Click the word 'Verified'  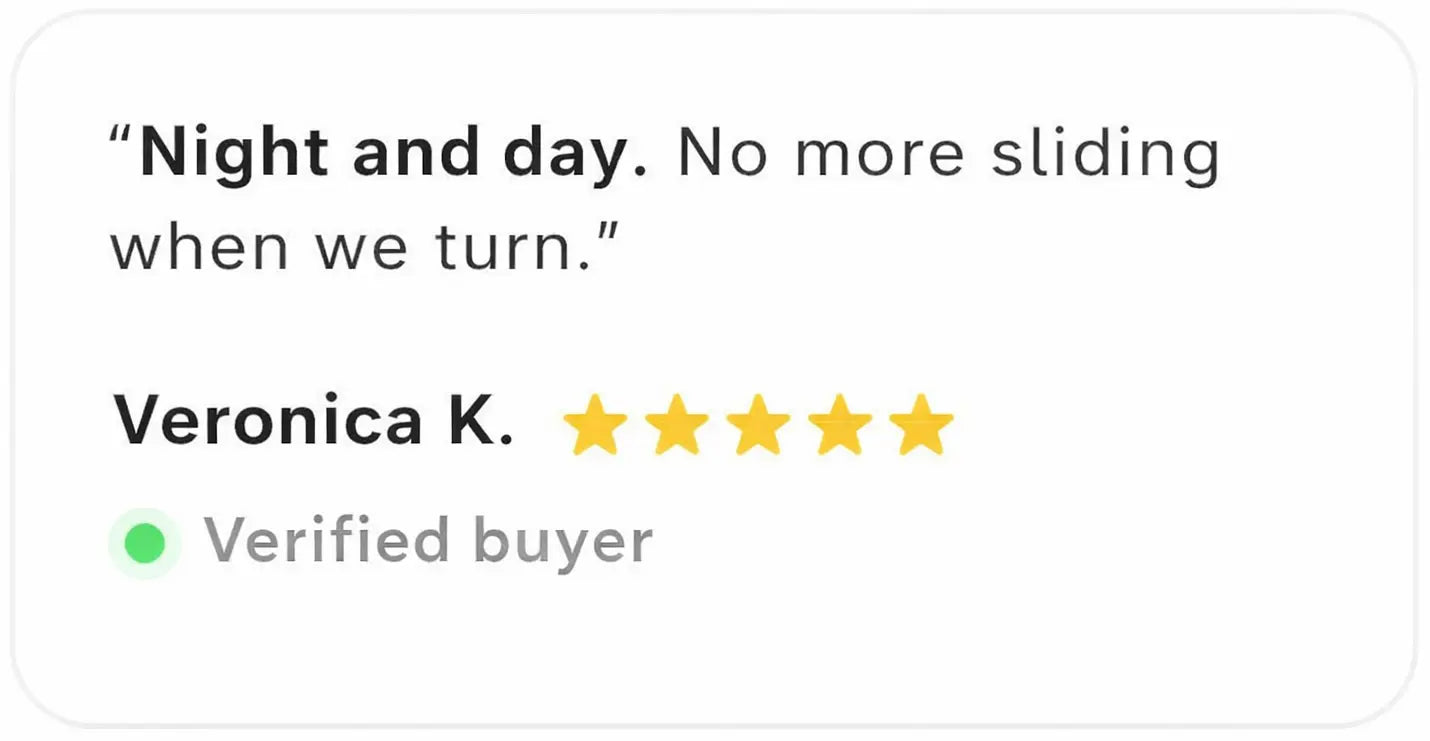coord(326,541)
